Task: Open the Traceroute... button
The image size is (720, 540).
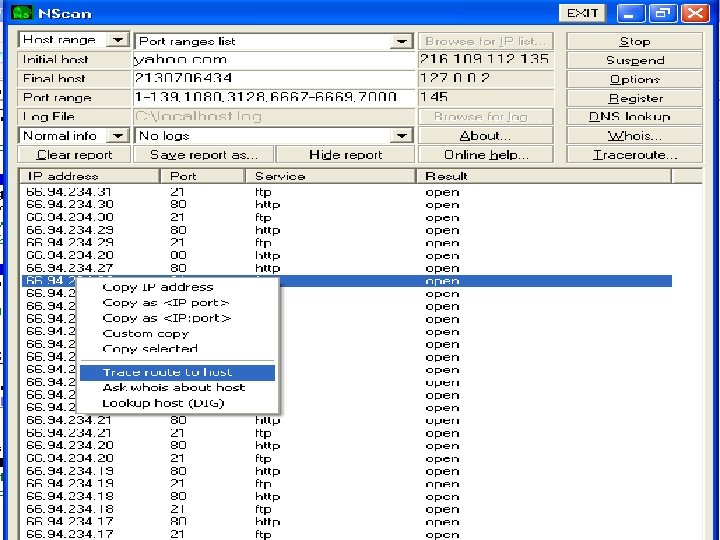Action: pos(635,154)
